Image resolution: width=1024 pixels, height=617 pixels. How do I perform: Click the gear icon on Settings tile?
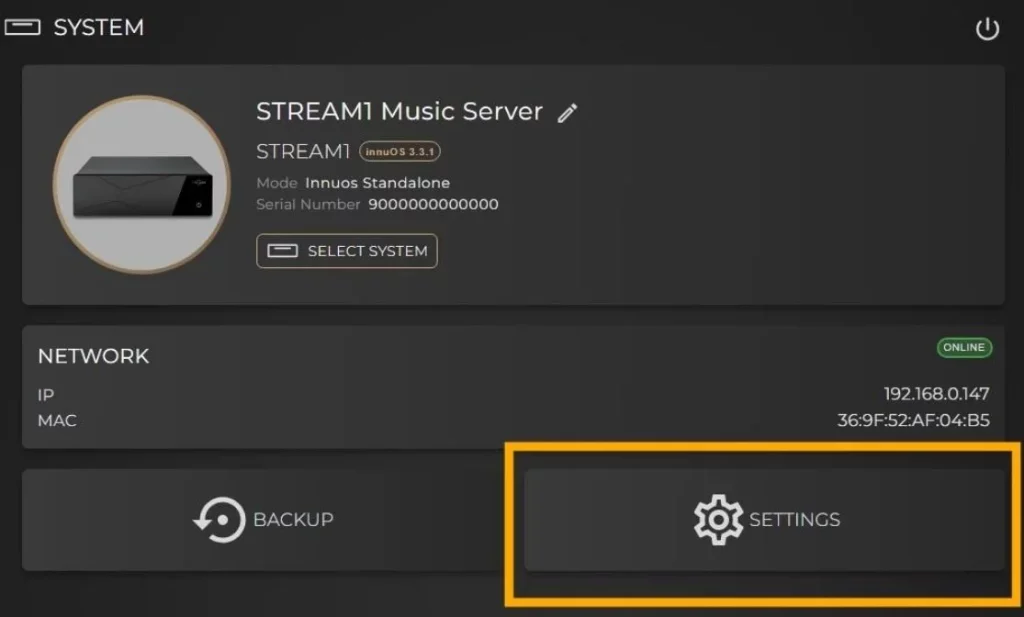tap(718, 520)
